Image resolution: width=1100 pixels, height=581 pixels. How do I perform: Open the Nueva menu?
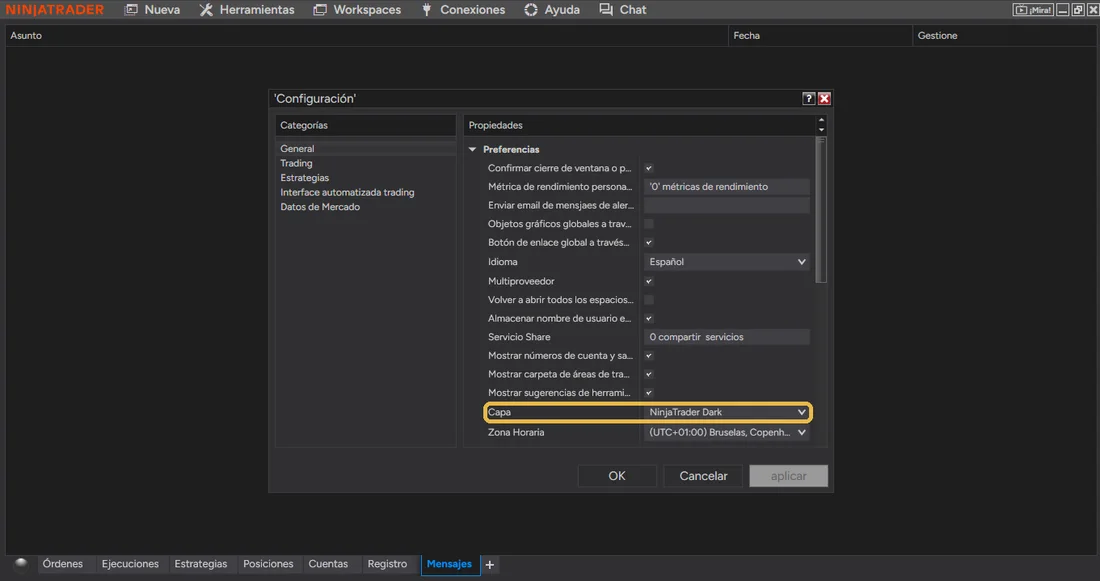pos(152,10)
